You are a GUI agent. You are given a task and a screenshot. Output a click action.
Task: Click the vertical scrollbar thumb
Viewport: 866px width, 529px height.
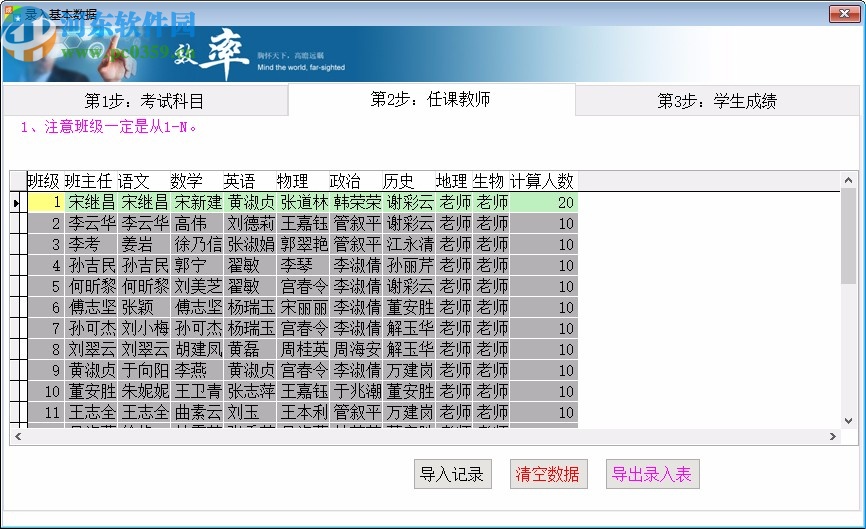(848, 236)
